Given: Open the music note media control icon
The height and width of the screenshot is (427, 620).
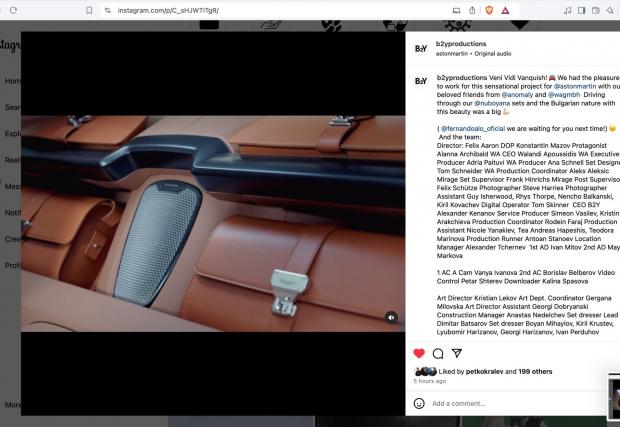Looking at the screenshot, I should pyautogui.click(x=567, y=11).
